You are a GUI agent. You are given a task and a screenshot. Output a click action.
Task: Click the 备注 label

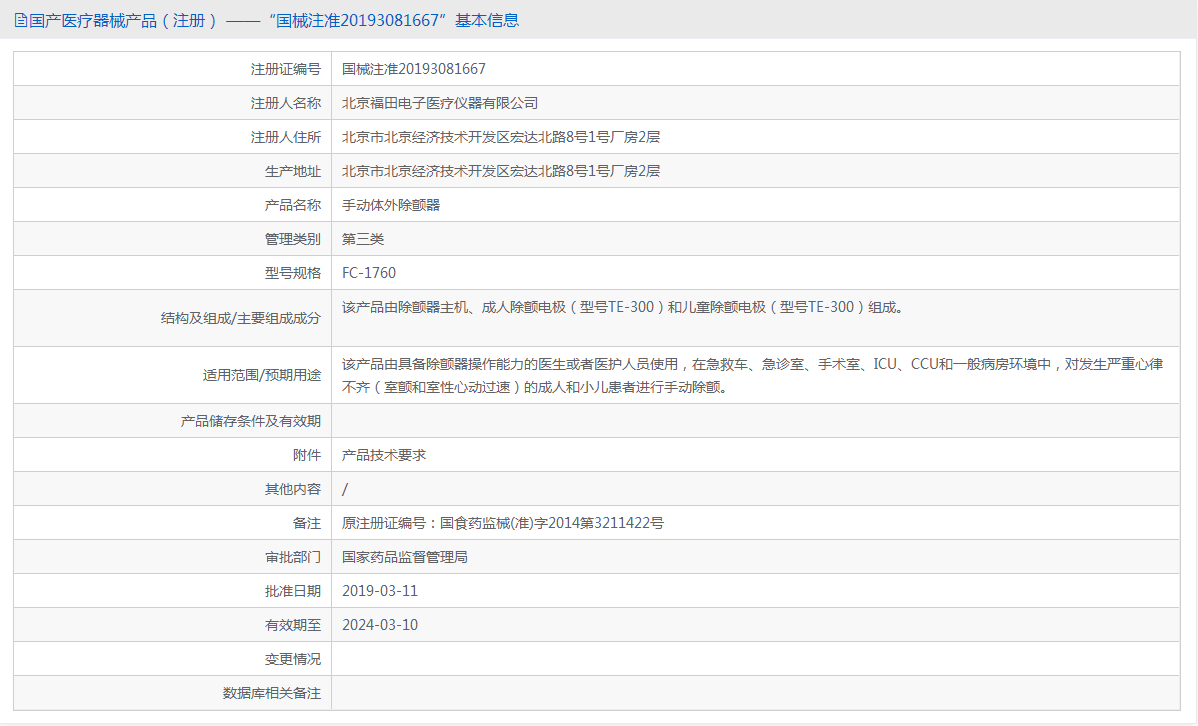pyautogui.click(x=307, y=523)
